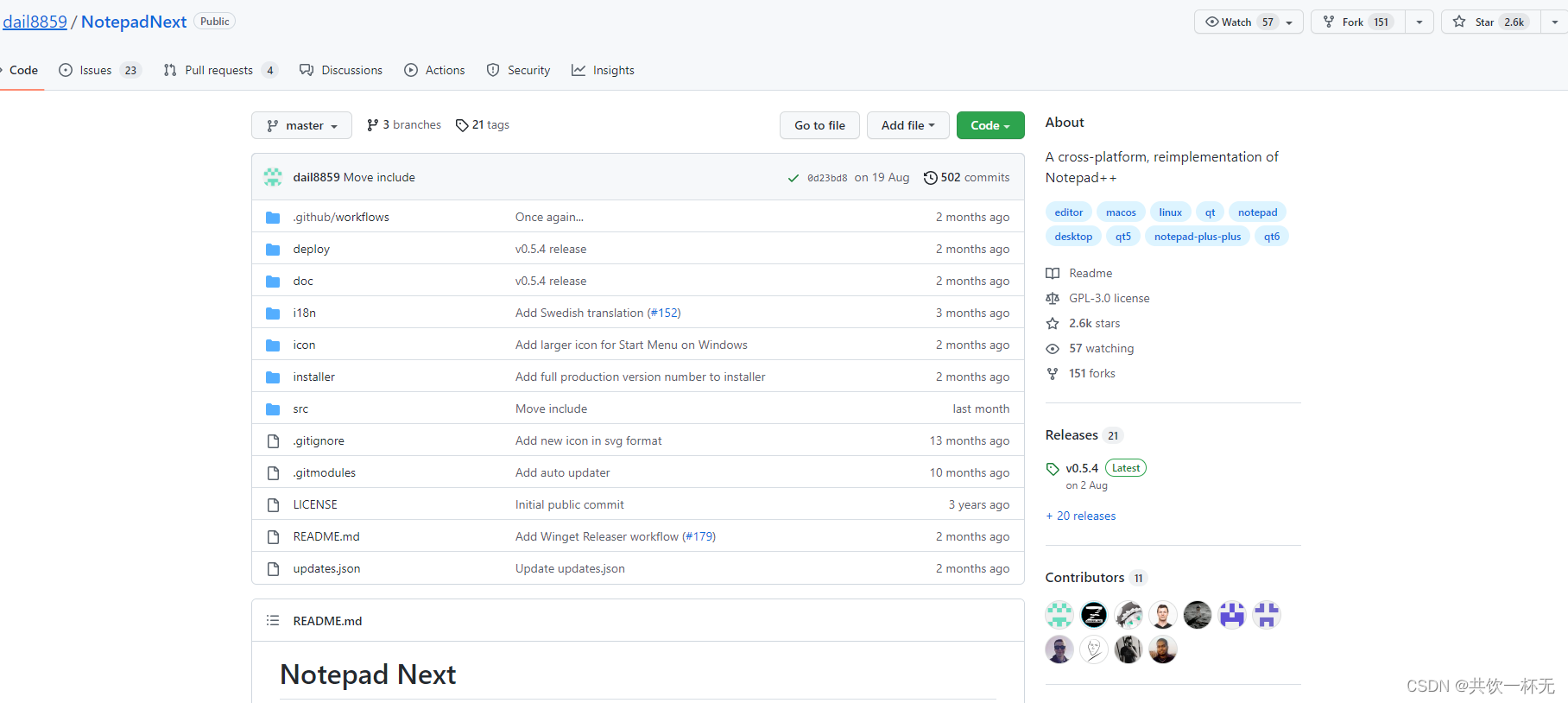The image size is (1568, 703).
Task: Click the Go to file button
Action: [x=819, y=125]
